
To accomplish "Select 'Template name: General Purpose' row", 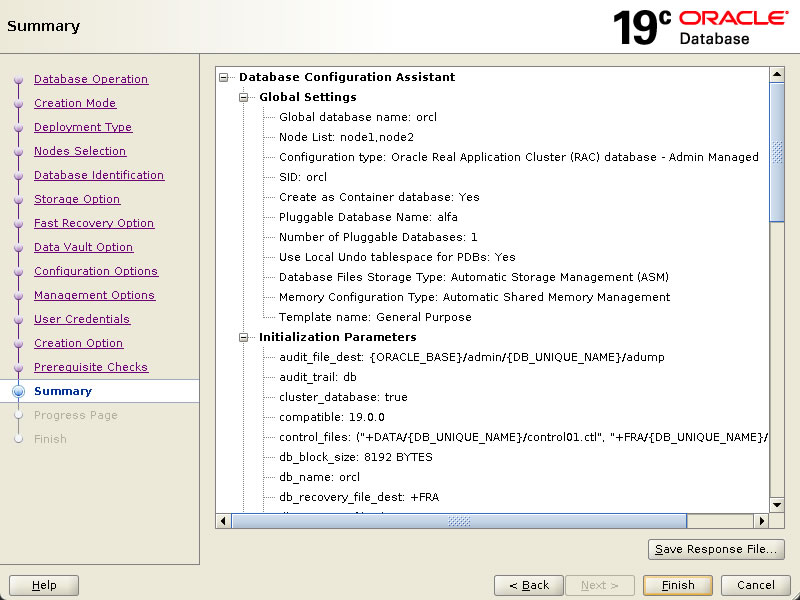I will pos(375,317).
